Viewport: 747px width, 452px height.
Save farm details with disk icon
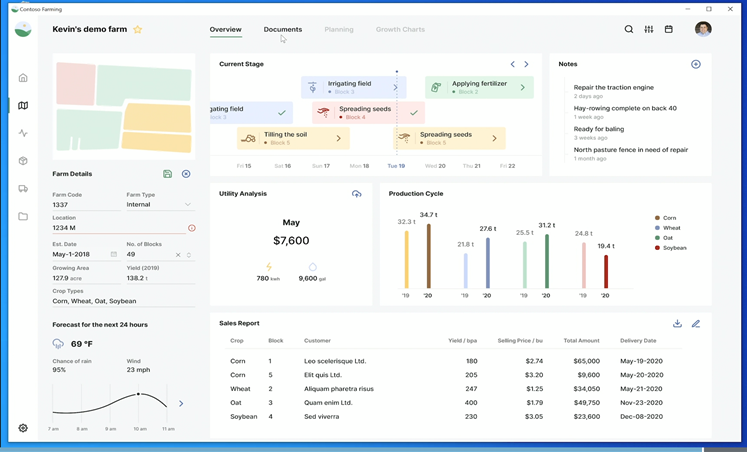pos(167,174)
